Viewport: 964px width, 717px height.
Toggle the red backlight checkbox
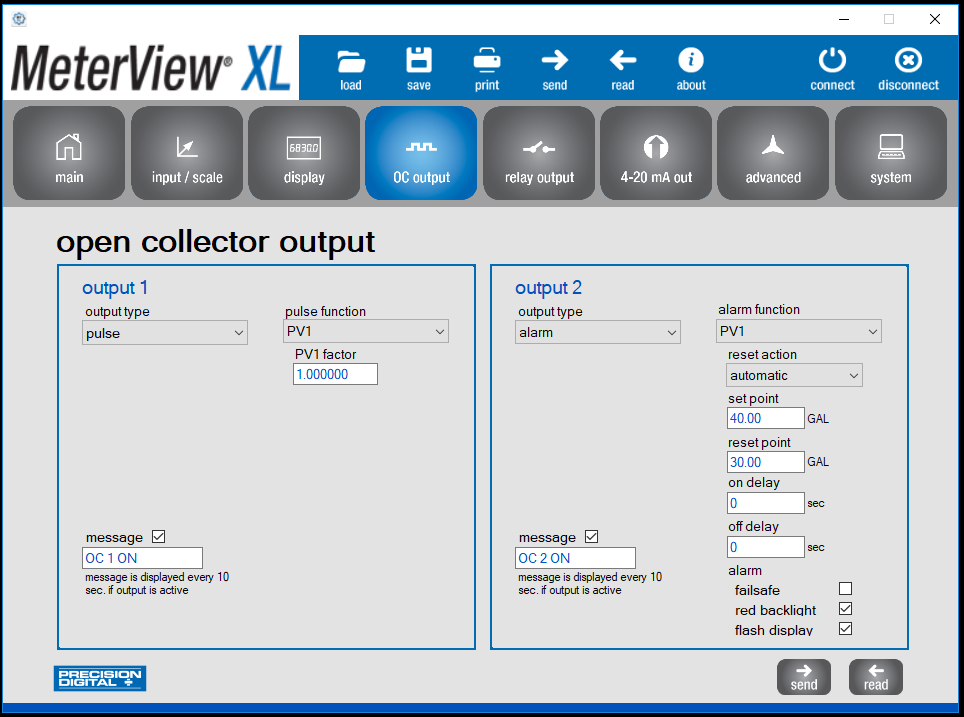[x=845, y=609]
